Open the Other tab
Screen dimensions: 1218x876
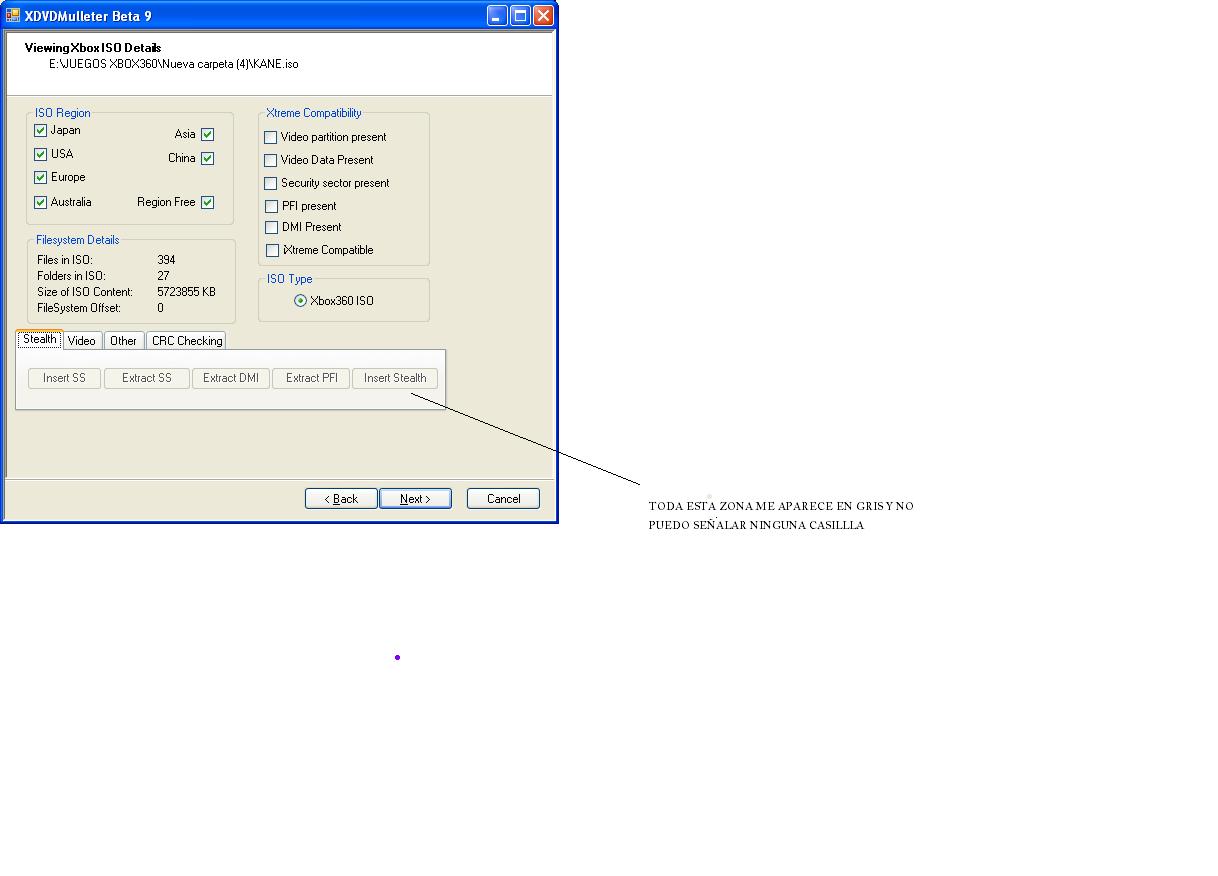[124, 341]
